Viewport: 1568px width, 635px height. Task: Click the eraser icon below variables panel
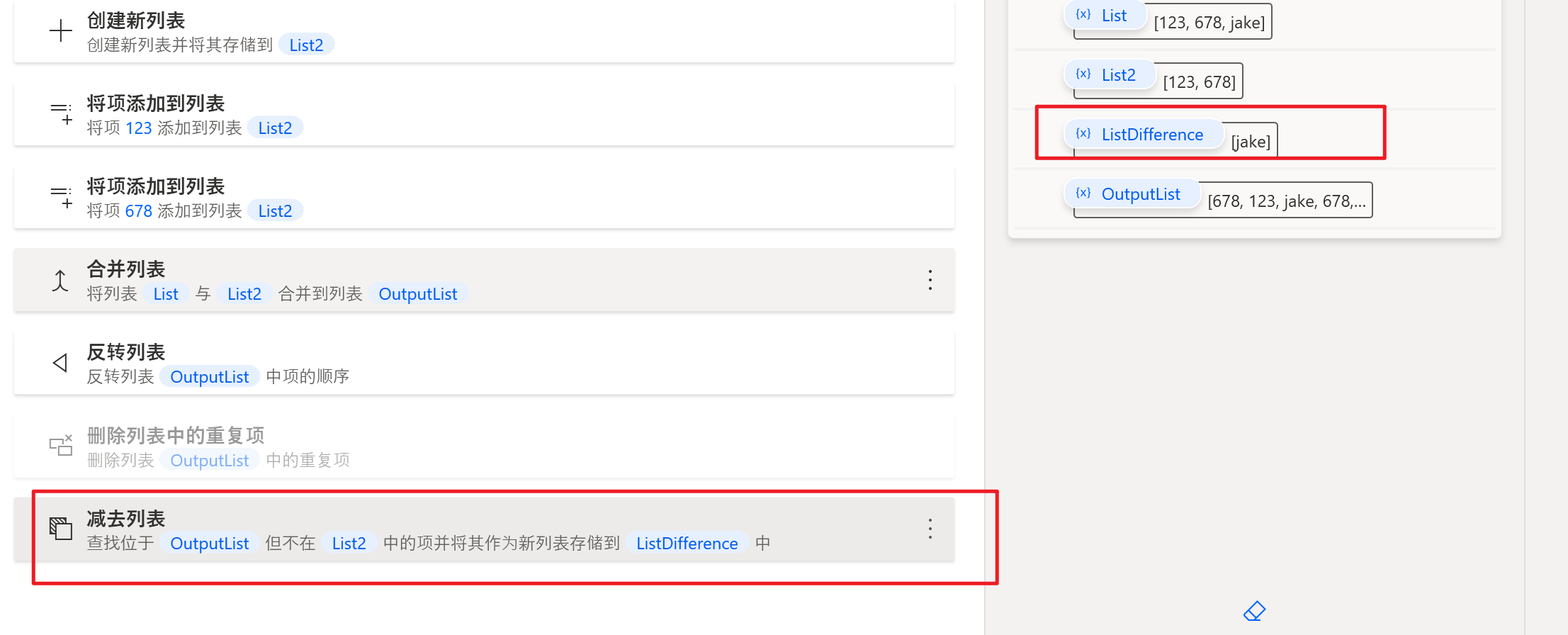[x=1254, y=611]
